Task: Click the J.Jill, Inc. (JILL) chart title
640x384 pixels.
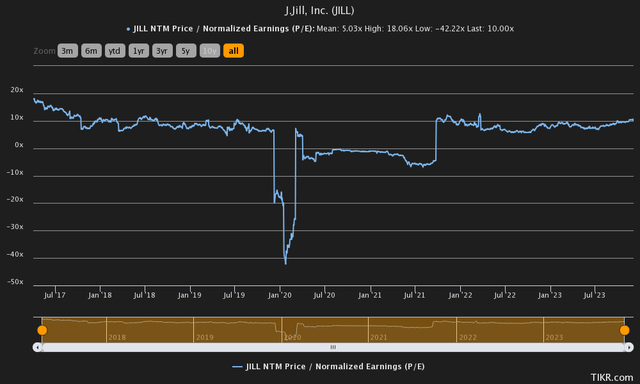Action: (320, 11)
